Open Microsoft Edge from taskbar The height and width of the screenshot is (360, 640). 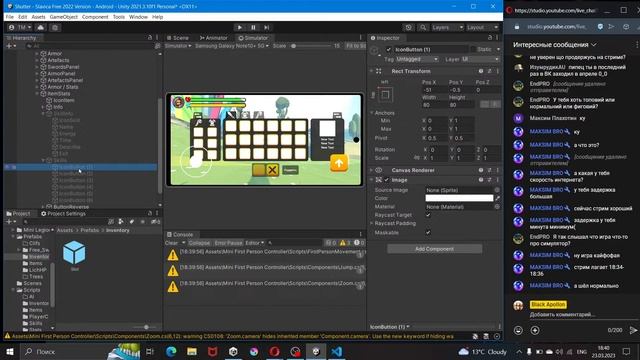pos(171,351)
